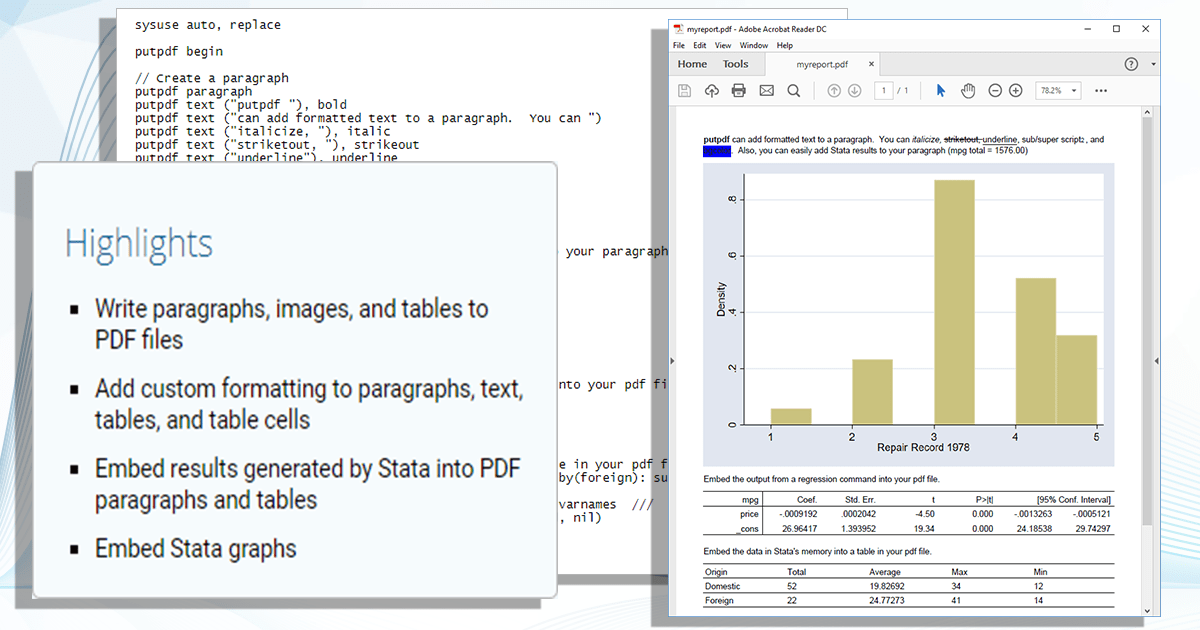Select the hand pan tool

tap(968, 91)
